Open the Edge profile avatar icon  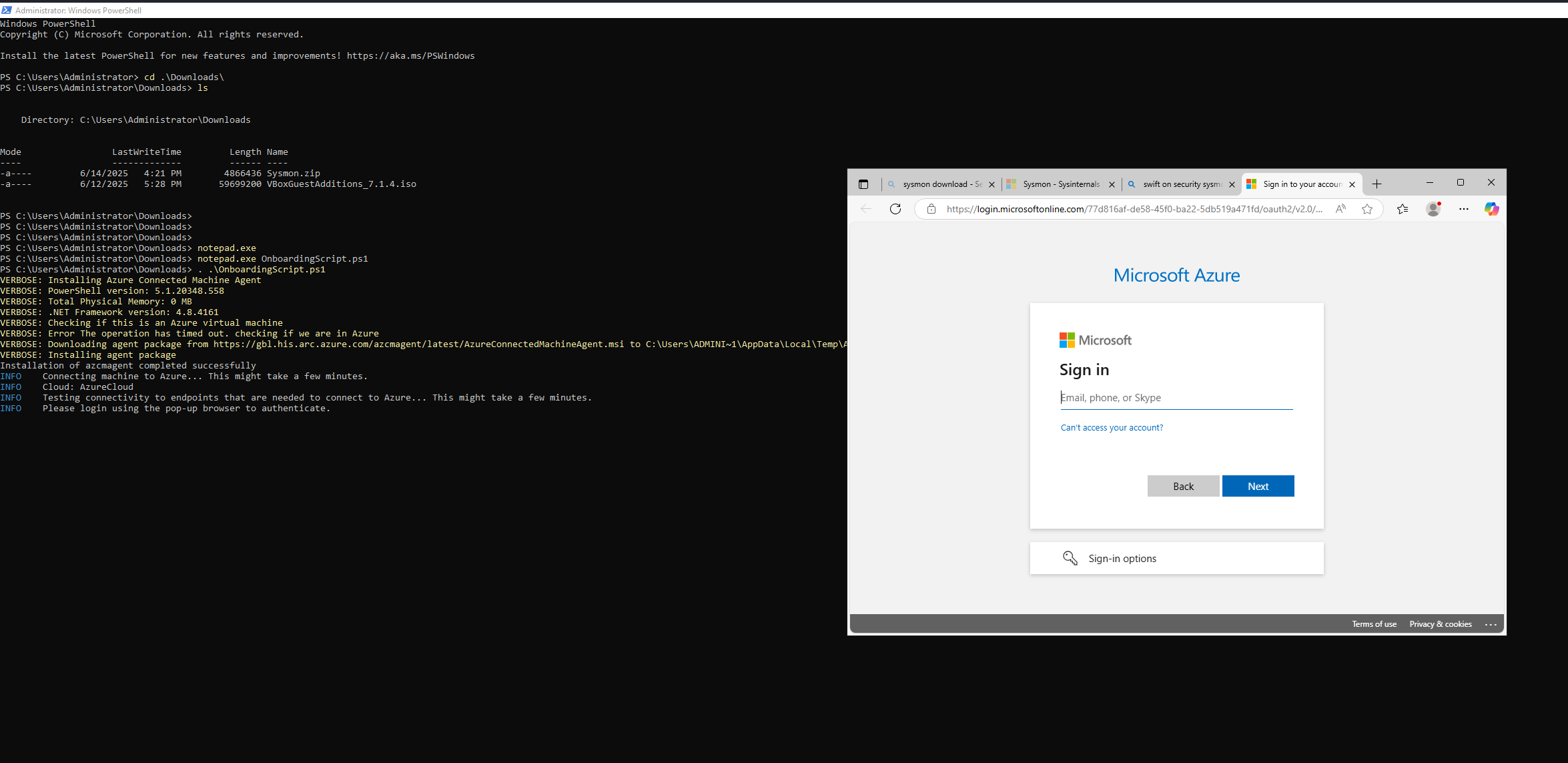point(1433,209)
